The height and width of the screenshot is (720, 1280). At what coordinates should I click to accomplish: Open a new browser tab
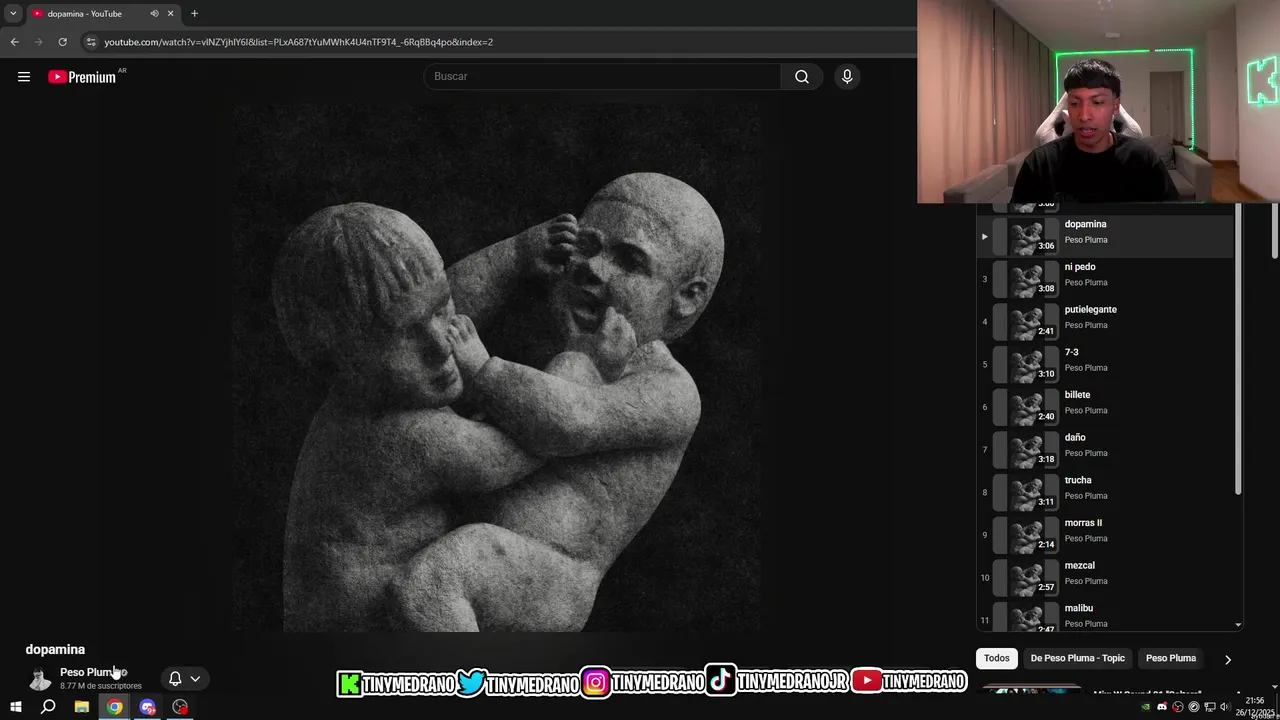click(x=194, y=13)
